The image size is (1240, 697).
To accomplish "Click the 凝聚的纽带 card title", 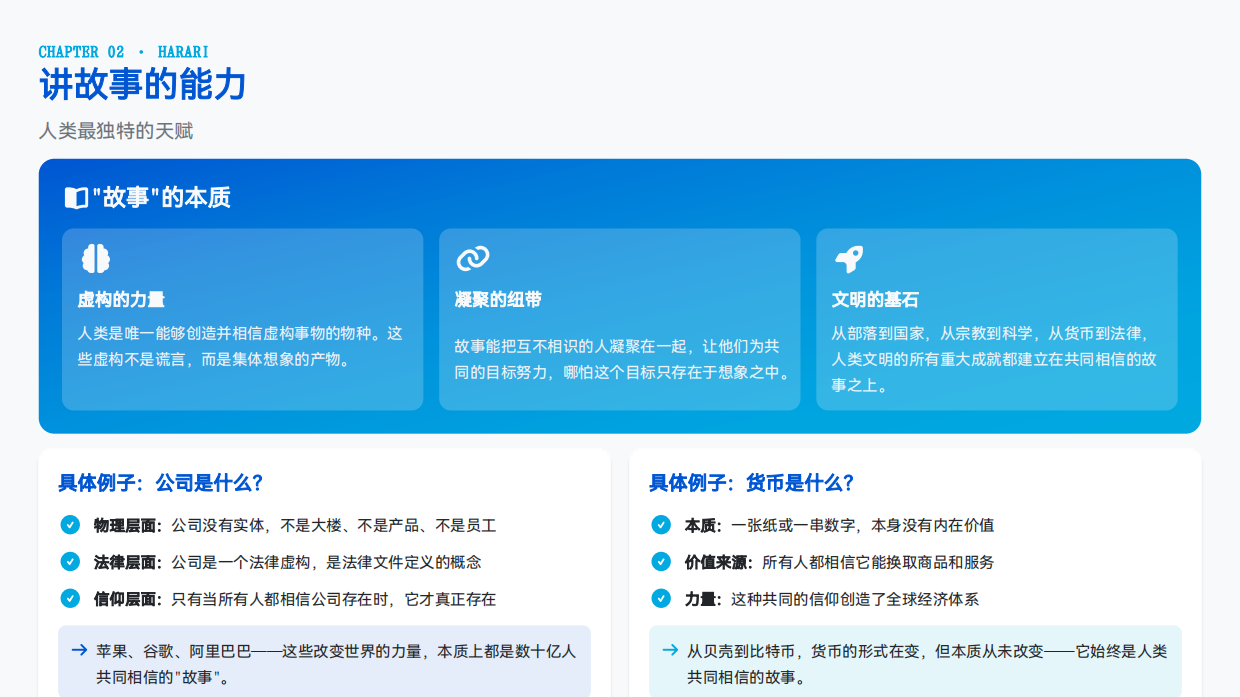I will coord(489,298).
